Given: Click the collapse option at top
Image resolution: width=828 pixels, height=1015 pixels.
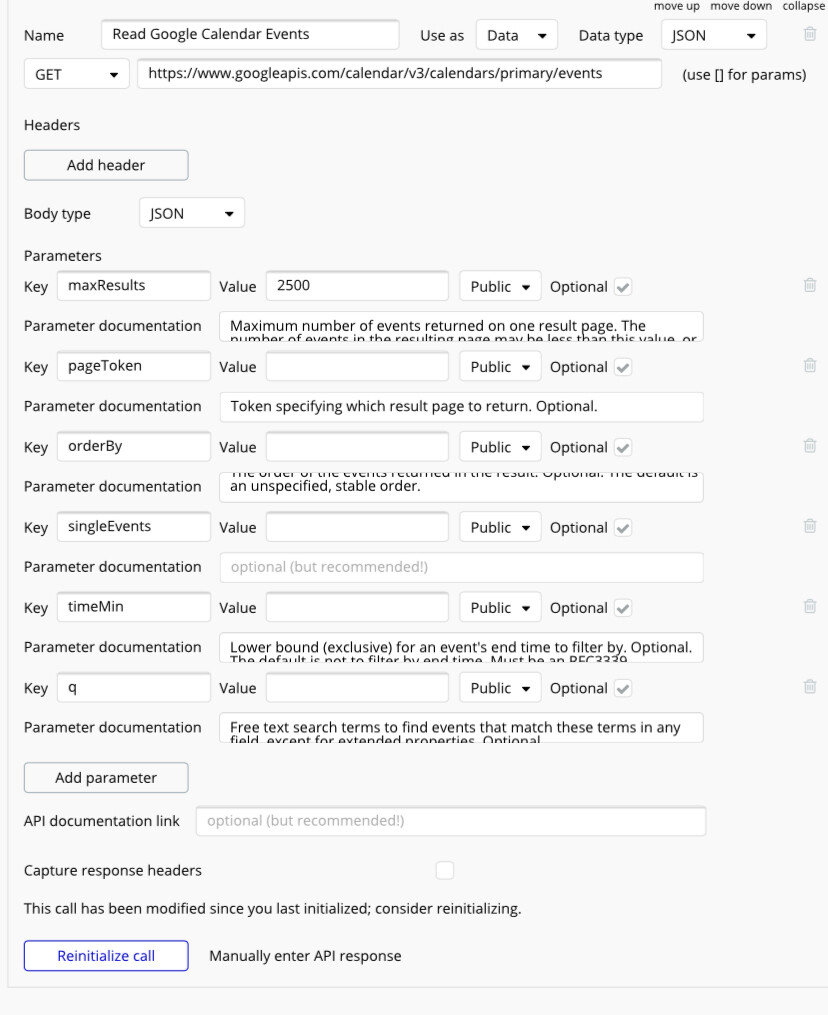Looking at the screenshot, I should pos(803,6).
